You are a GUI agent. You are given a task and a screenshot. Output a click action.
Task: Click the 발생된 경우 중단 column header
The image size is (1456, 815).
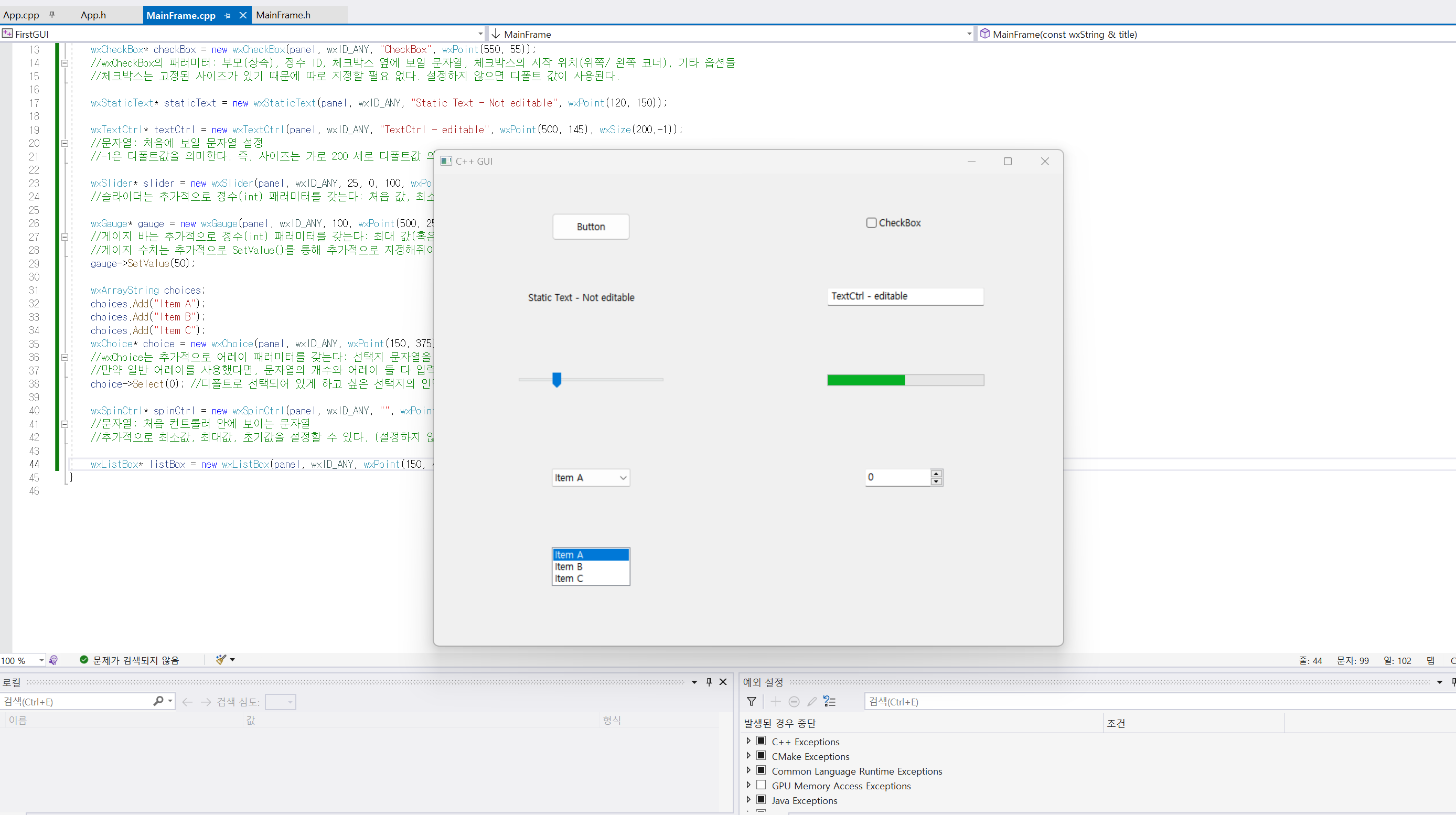[922, 723]
